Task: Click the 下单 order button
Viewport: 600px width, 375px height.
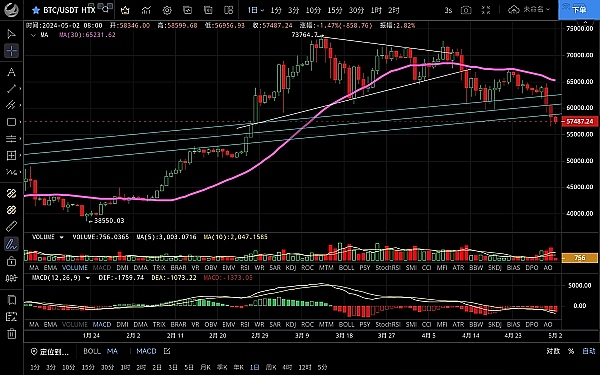Action: coord(579,10)
